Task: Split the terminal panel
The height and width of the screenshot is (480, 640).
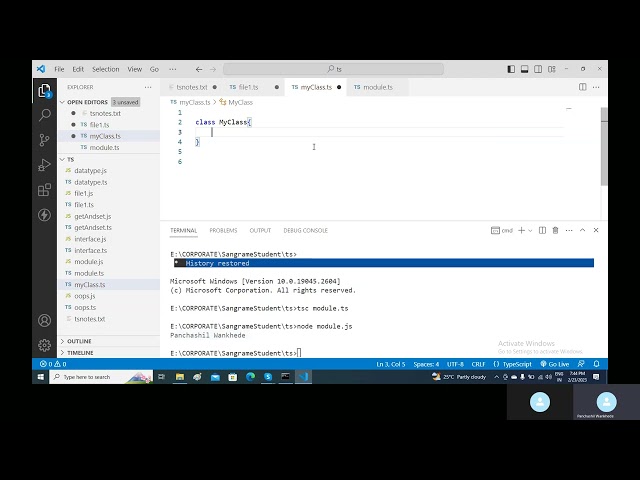Action: [542, 230]
